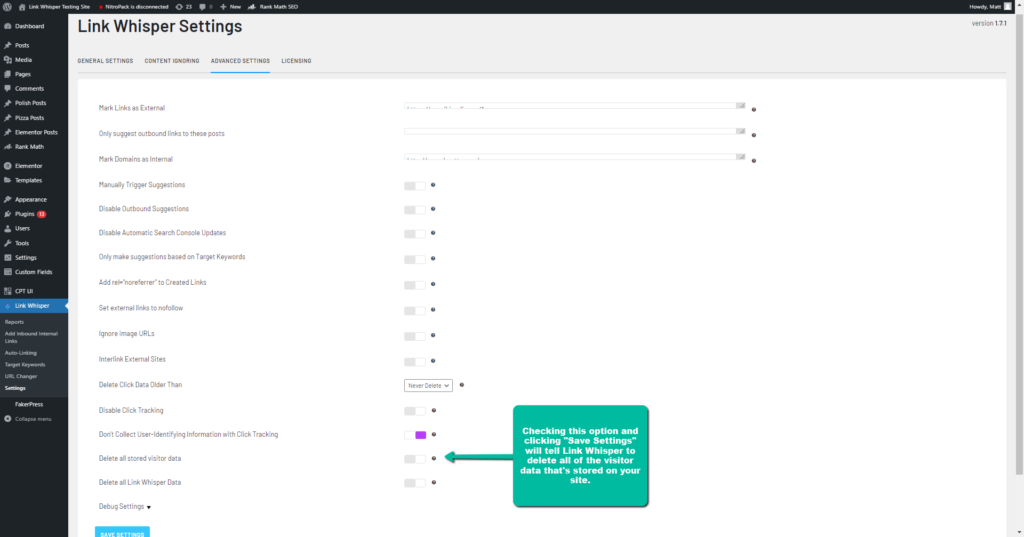Click Only suggest outbound links field
Viewport: 1024px width, 537px height.
point(575,131)
